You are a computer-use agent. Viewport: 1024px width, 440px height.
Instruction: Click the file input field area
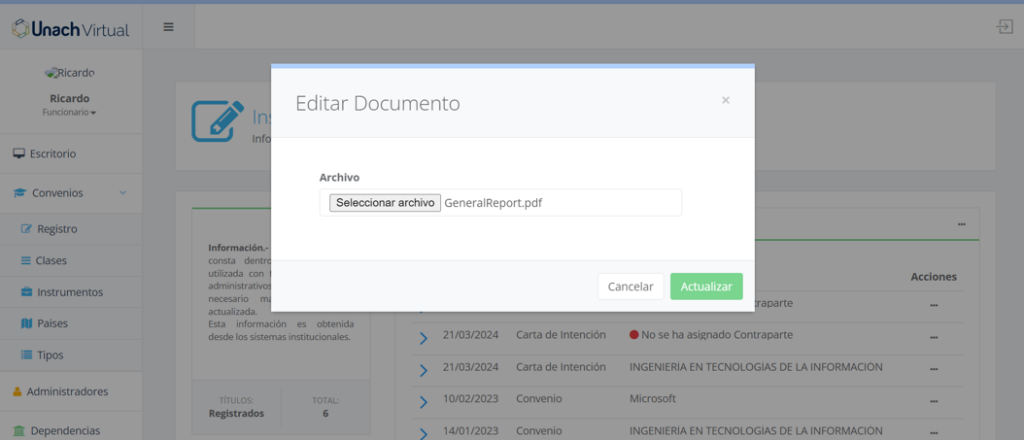point(500,203)
